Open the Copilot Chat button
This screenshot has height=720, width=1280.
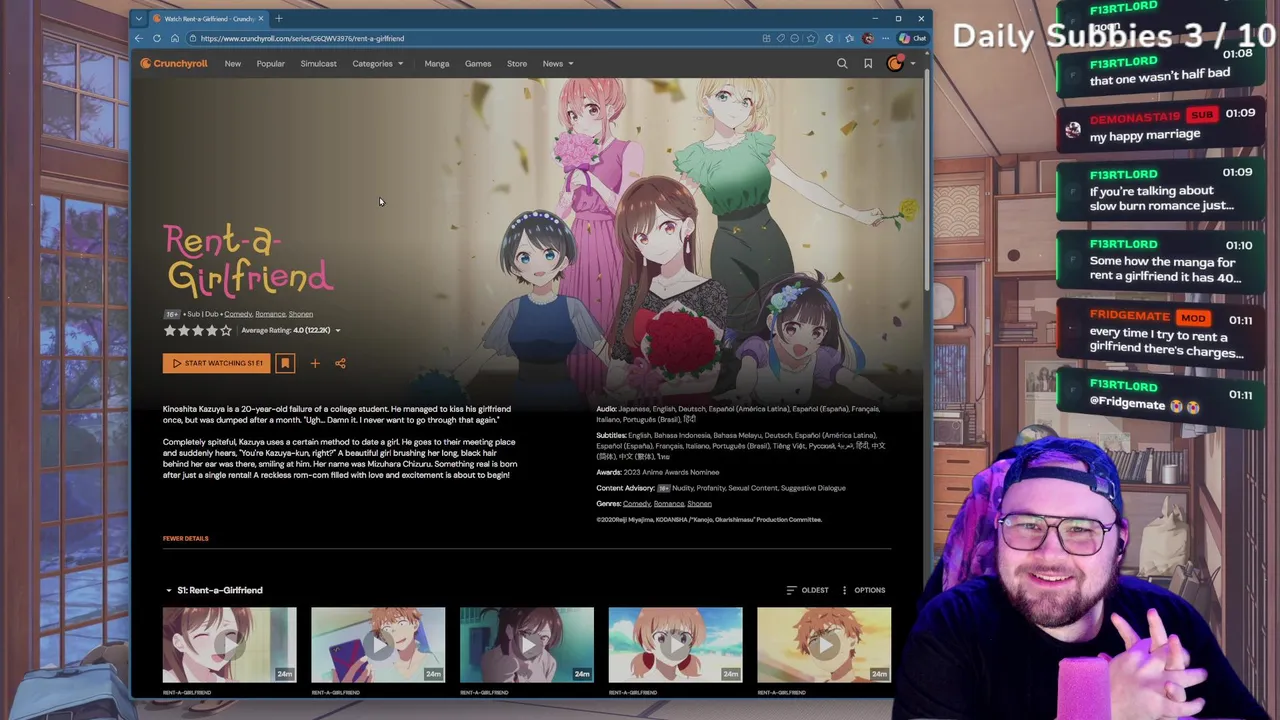913,38
